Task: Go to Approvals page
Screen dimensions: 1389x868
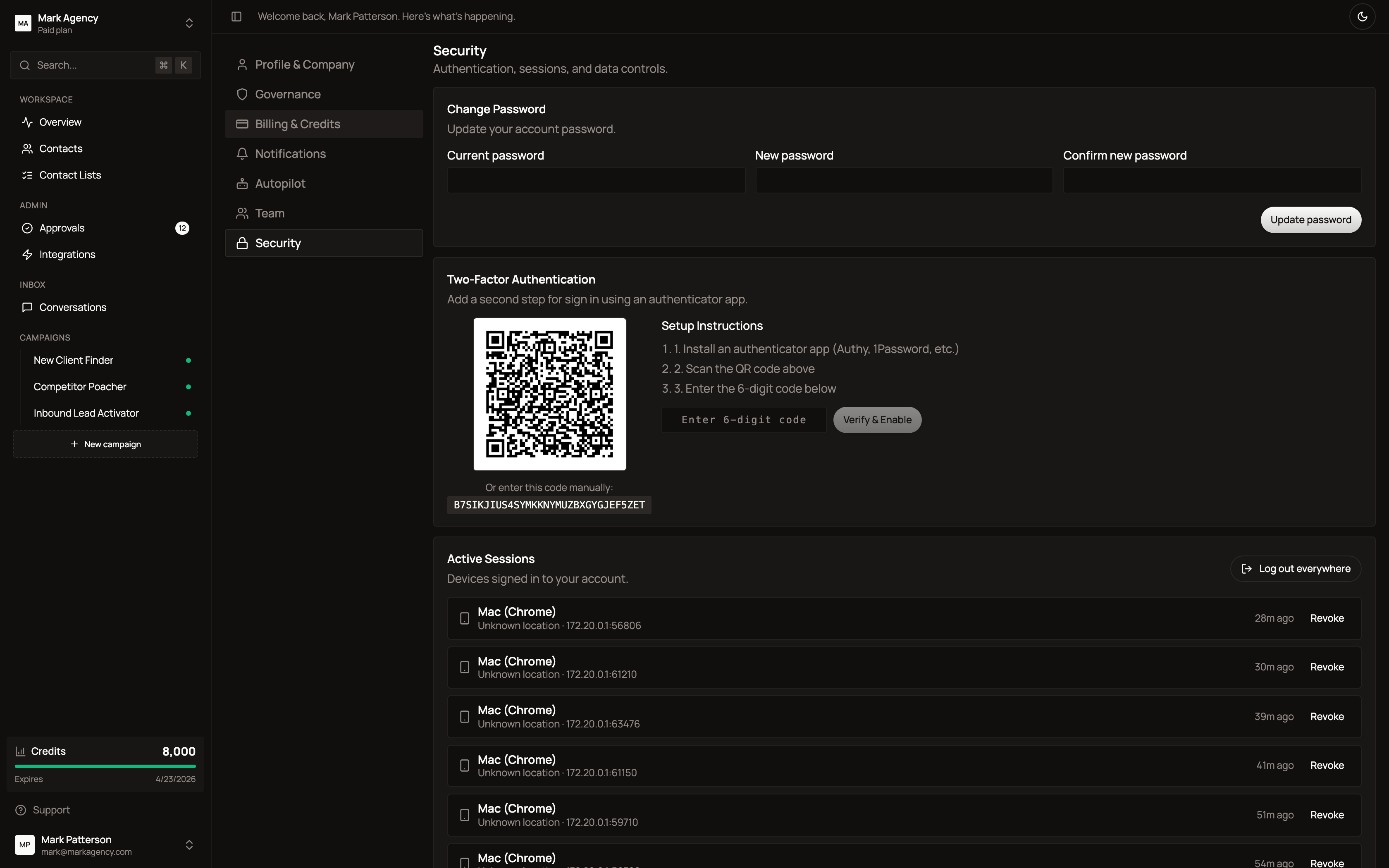Action: tap(105, 228)
